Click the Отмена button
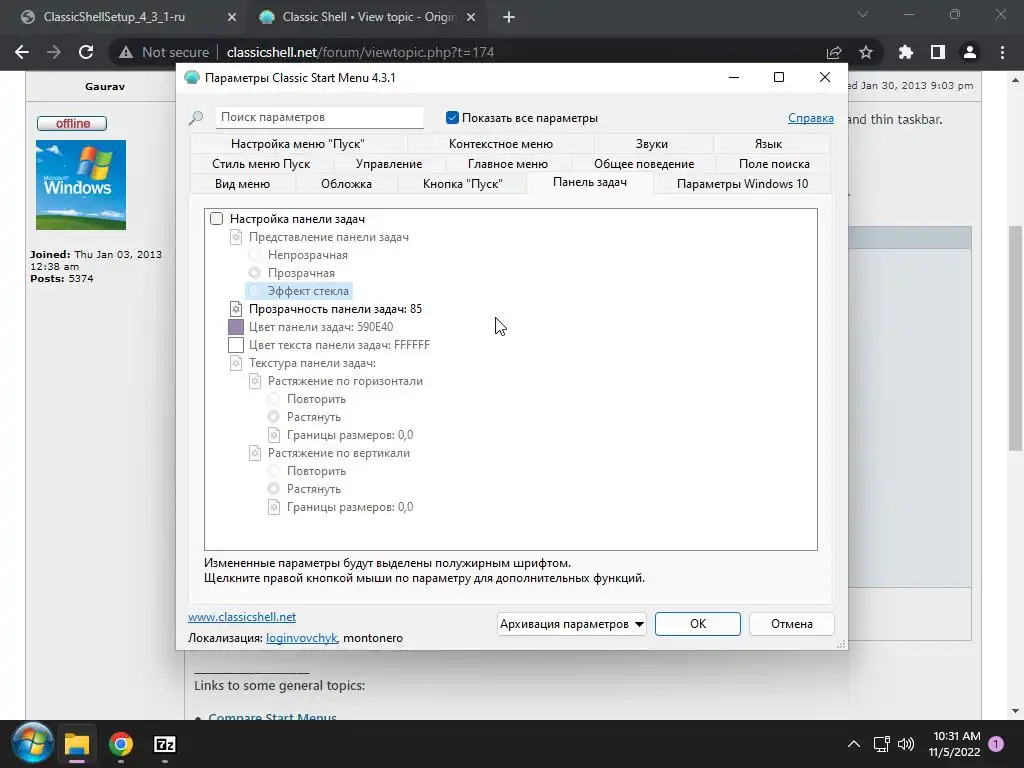Image resolution: width=1024 pixels, height=768 pixels. [x=792, y=624]
